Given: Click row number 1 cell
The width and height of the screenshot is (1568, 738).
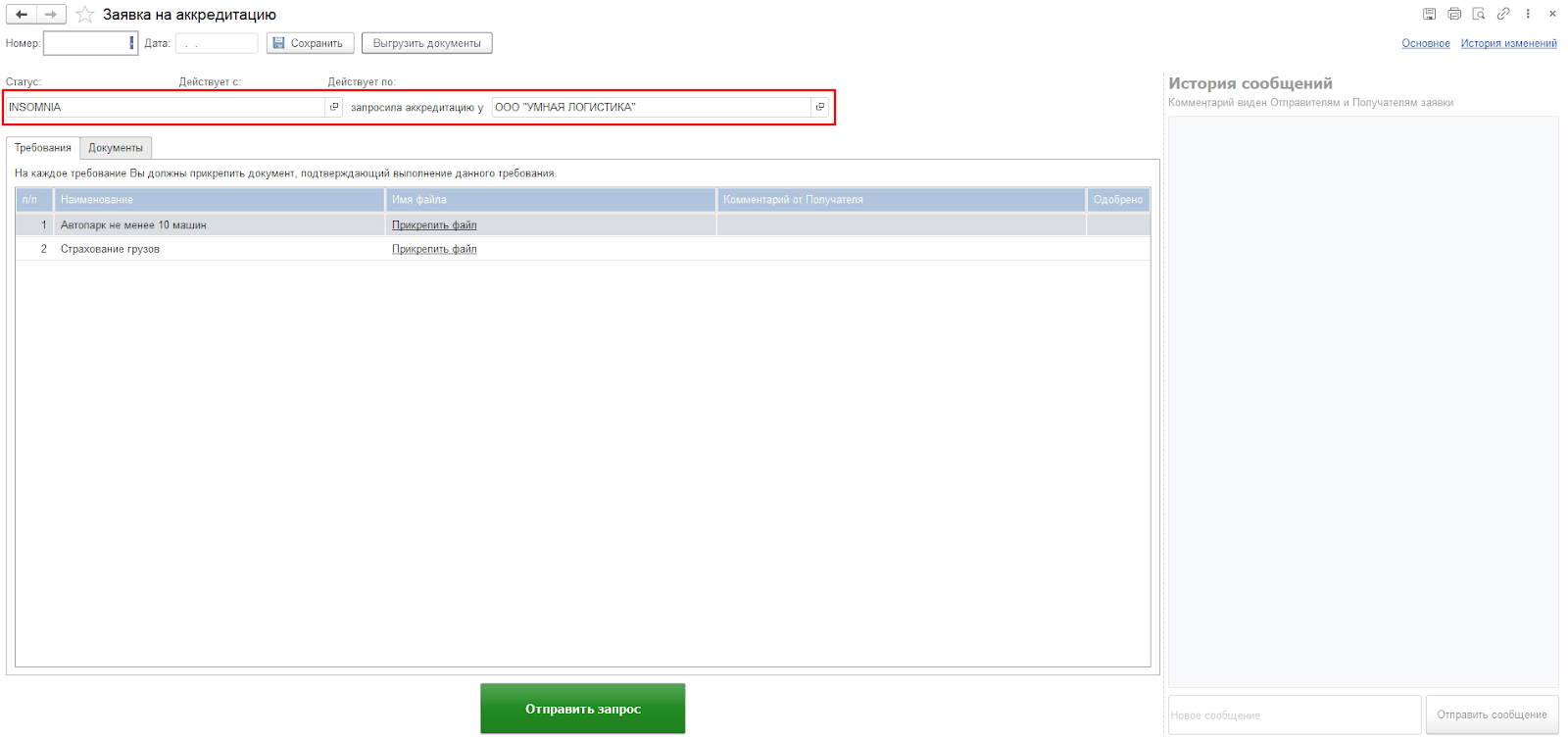Looking at the screenshot, I should [x=34, y=225].
